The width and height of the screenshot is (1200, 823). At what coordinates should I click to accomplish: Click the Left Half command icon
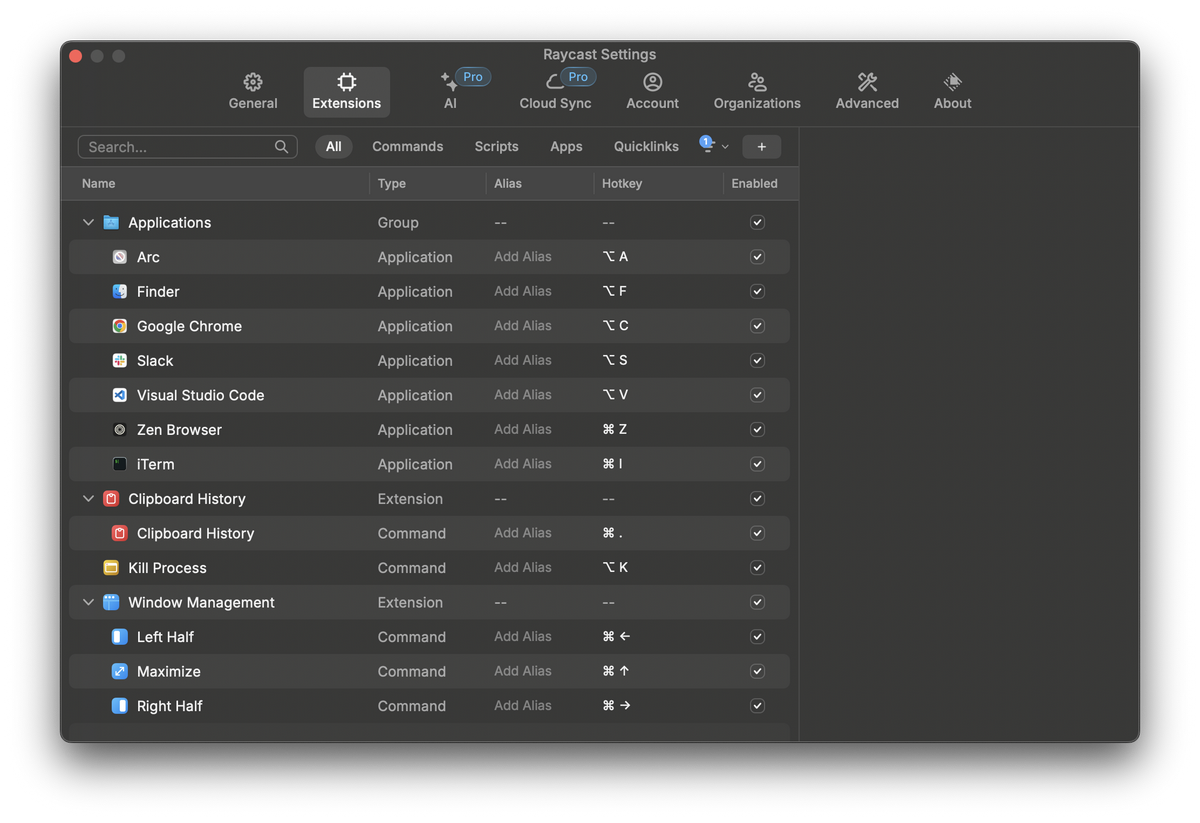click(x=120, y=637)
